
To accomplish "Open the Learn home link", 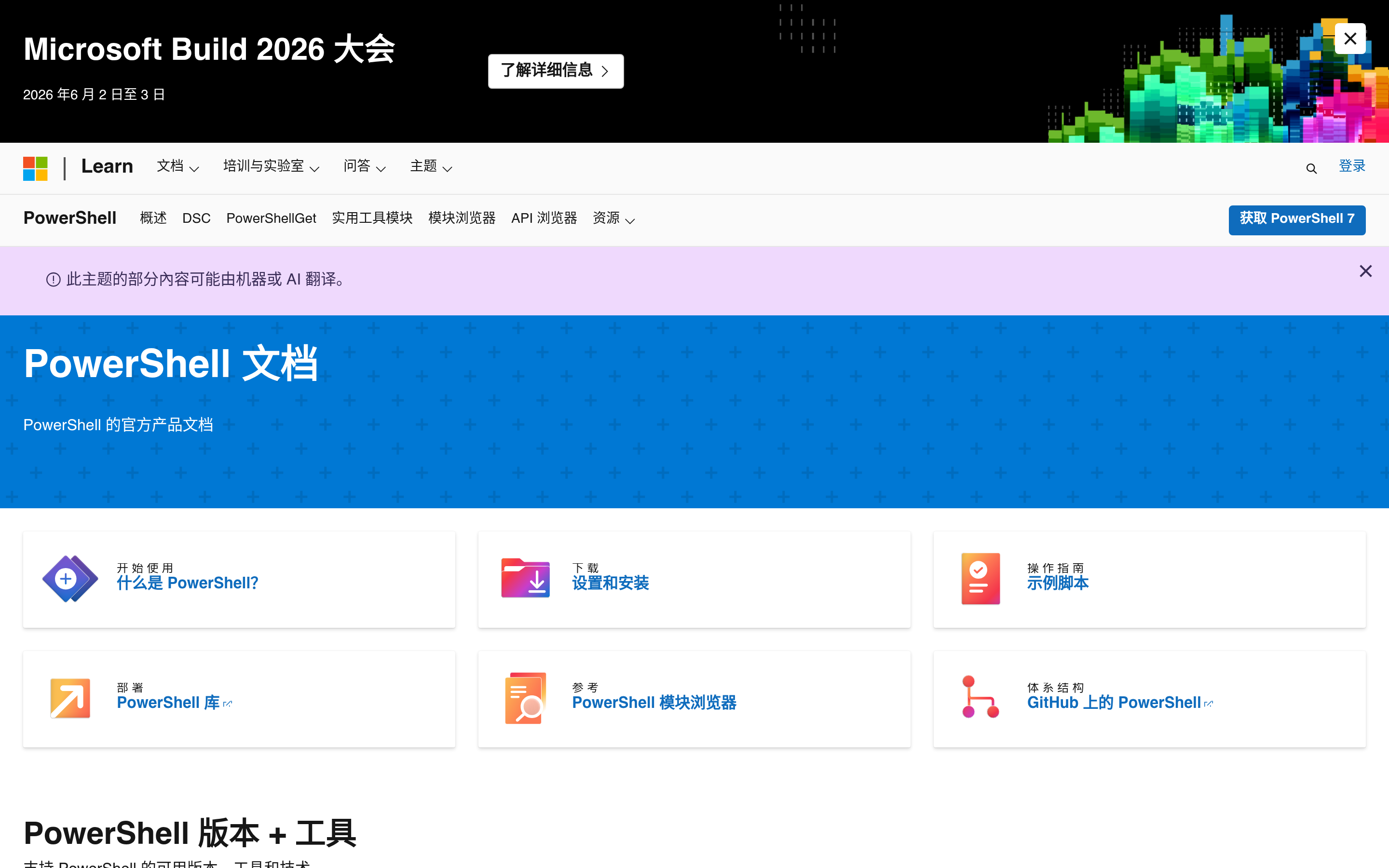I will pos(107,166).
